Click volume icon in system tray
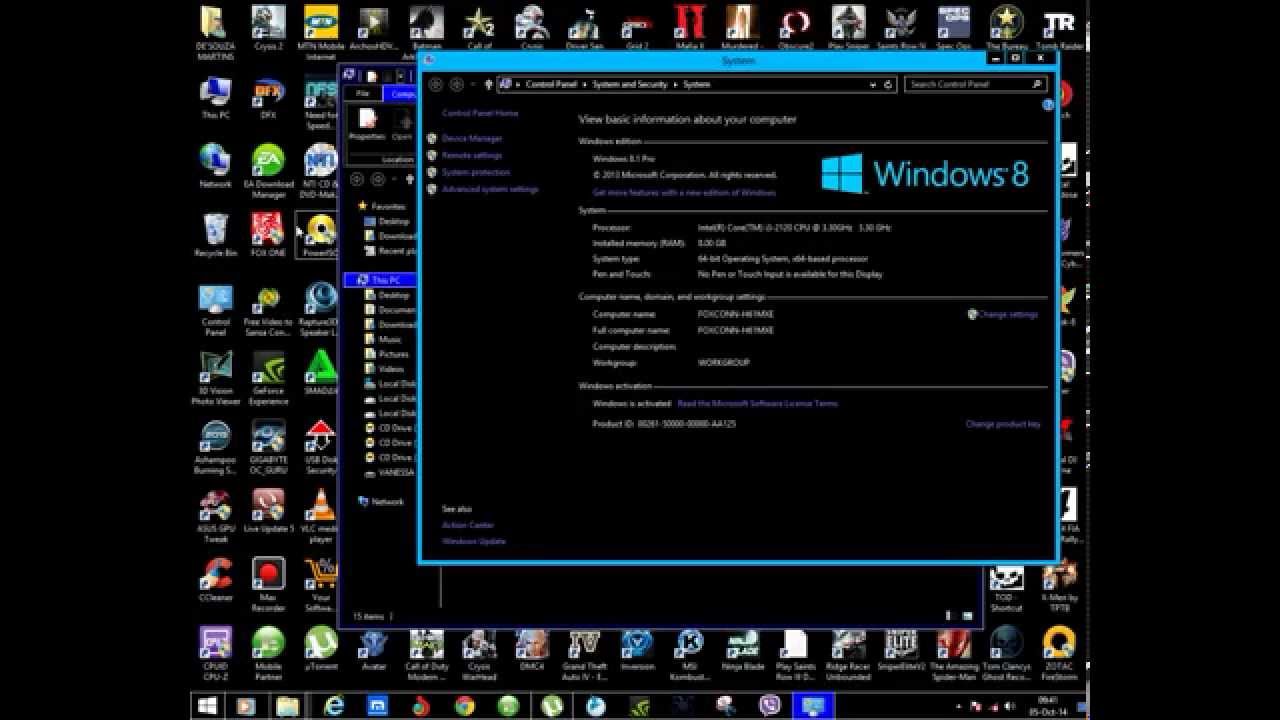Image resolution: width=1280 pixels, height=720 pixels. click(1012, 707)
